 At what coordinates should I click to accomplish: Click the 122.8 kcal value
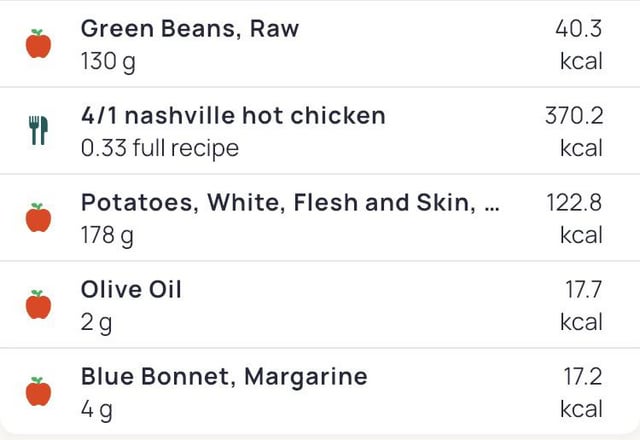pyautogui.click(x=574, y=219)
